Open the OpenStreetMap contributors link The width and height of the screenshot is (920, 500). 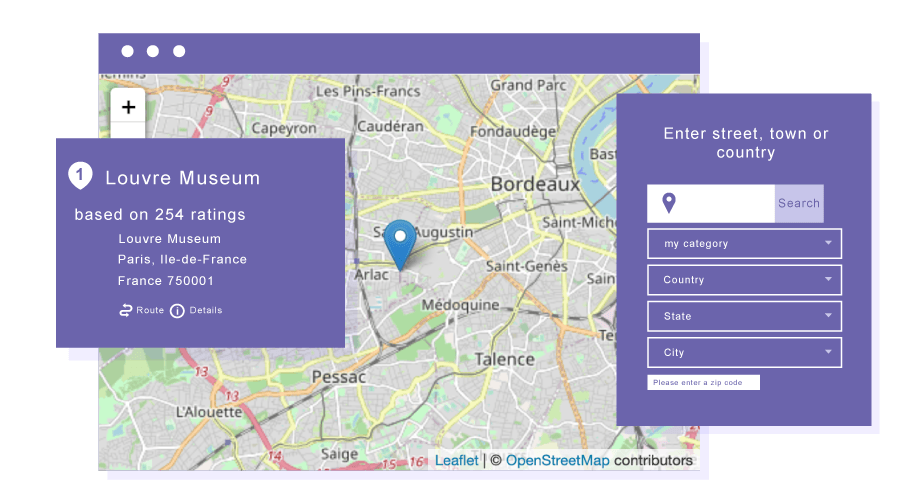pyautogui.click(x=557, y=460)
